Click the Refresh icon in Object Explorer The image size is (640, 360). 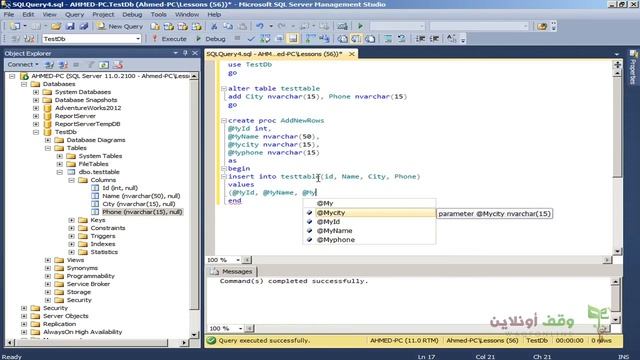click(x=104, y=65)
